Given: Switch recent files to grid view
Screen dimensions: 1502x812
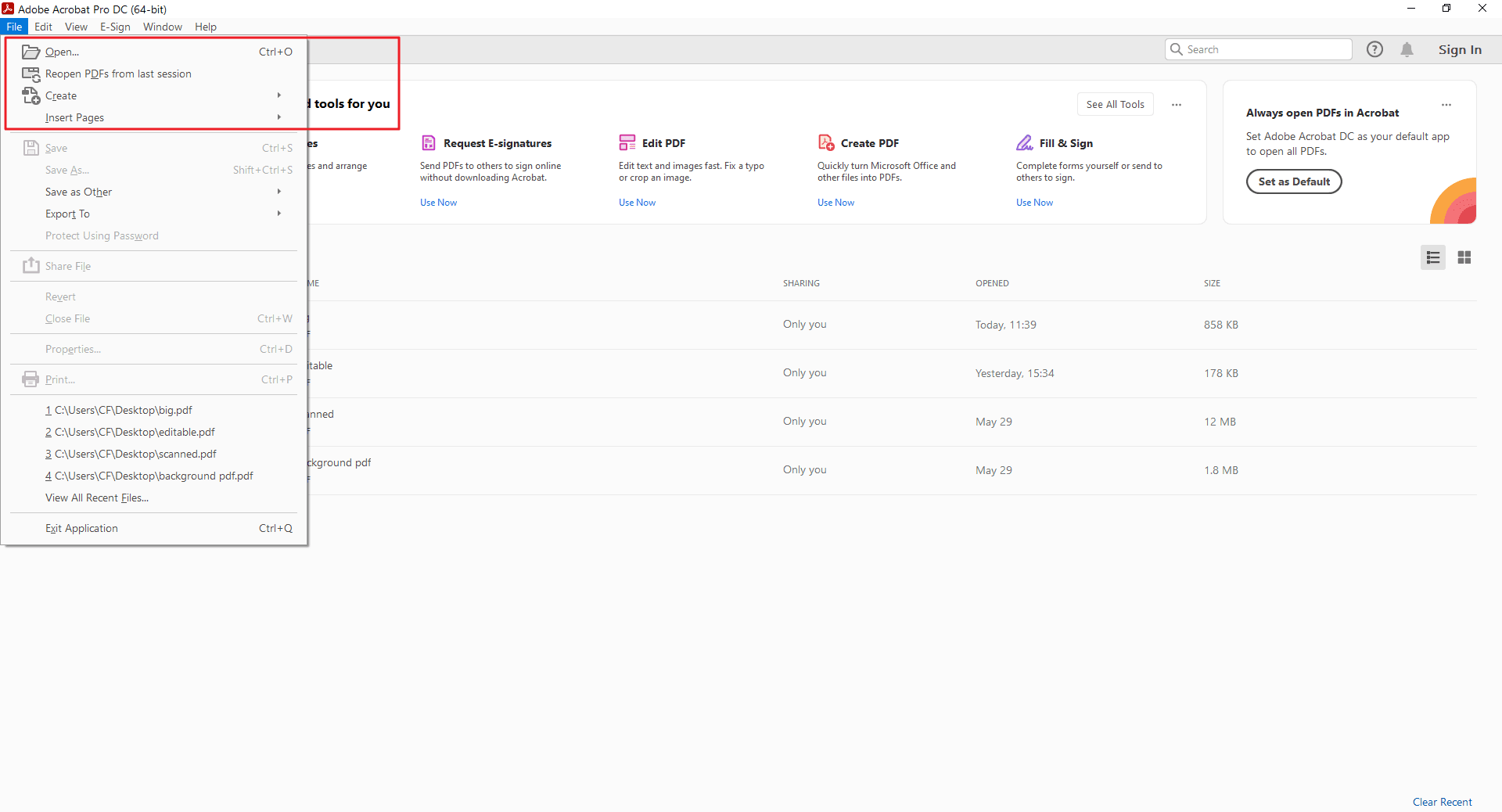Looking at the screenshot, I should tap(1464, 257).
